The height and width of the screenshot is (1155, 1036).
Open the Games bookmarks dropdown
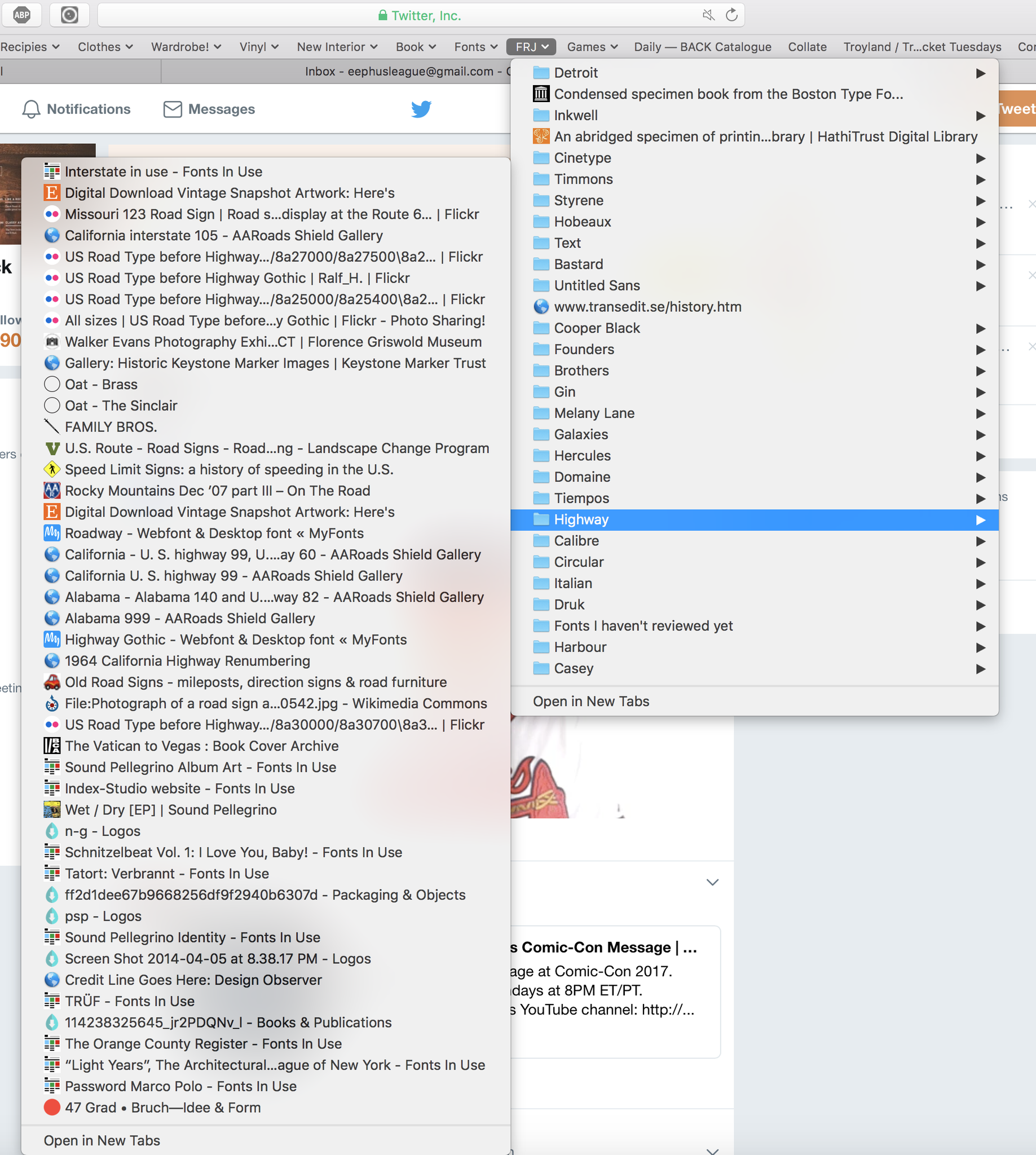tap(592, 47)
